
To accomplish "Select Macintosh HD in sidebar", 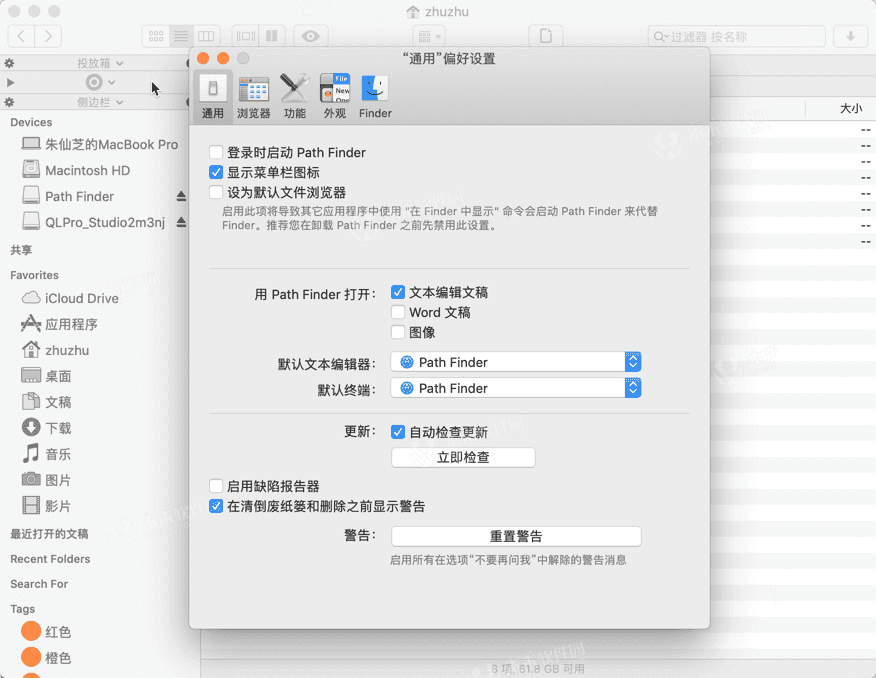I will click(x=76, y=170).
